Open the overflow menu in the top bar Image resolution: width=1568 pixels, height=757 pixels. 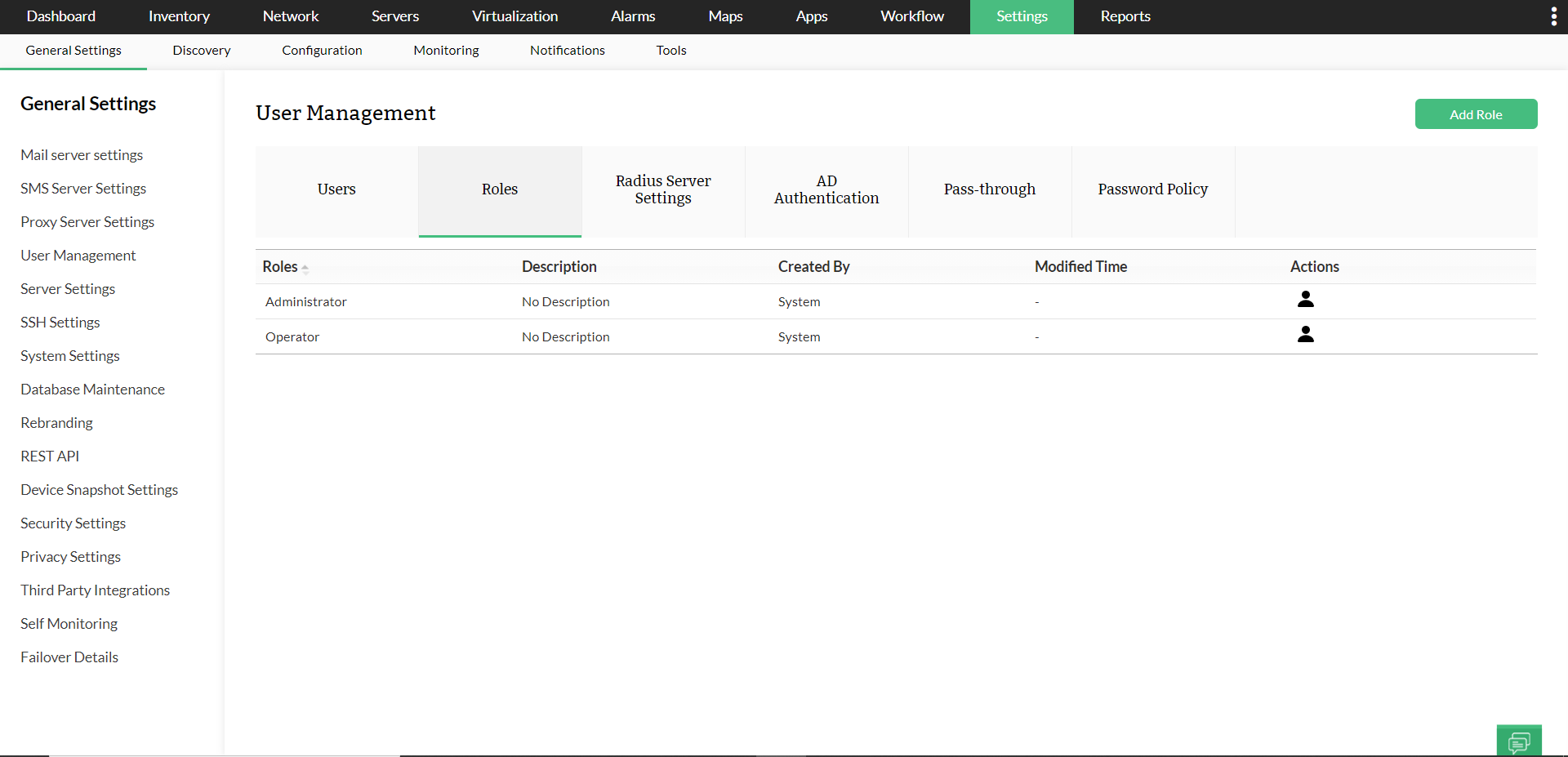(1554, 16)
